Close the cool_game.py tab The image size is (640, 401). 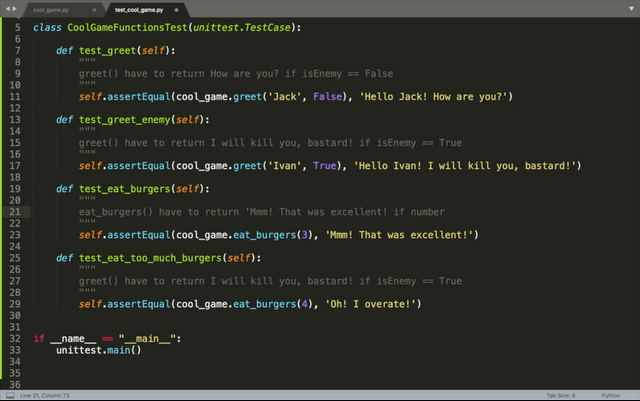click(94, 8)
